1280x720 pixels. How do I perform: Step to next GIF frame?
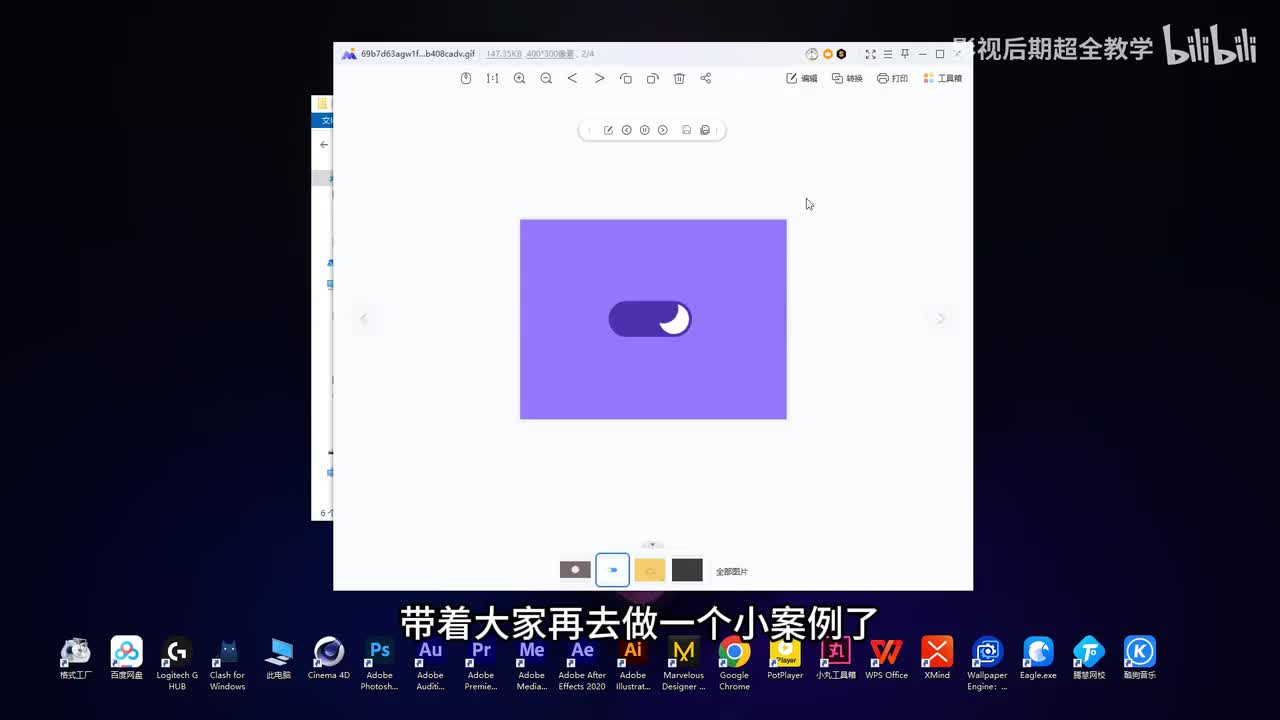pyautogui.click(x=662, y=130)
